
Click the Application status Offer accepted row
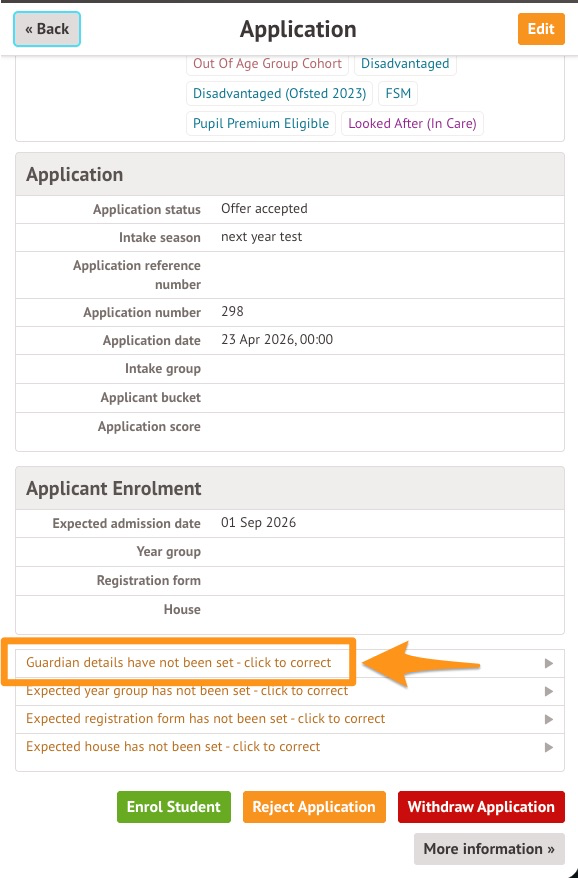tap(290, 209)
